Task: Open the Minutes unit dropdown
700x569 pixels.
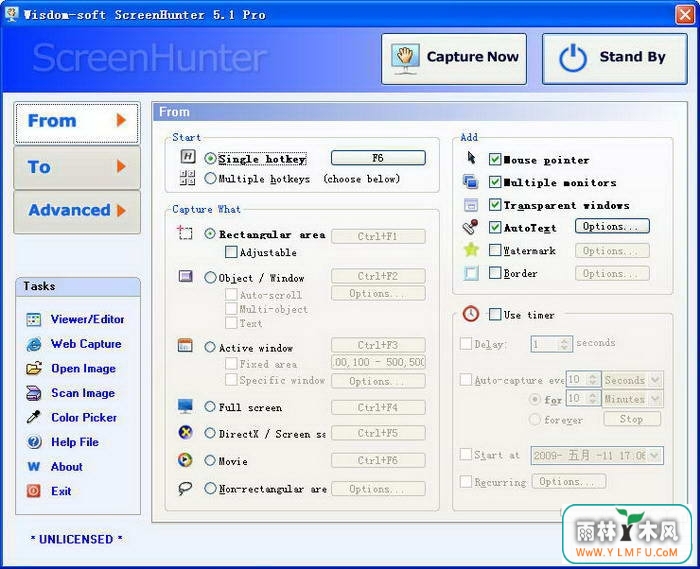Action: (654, 399)
